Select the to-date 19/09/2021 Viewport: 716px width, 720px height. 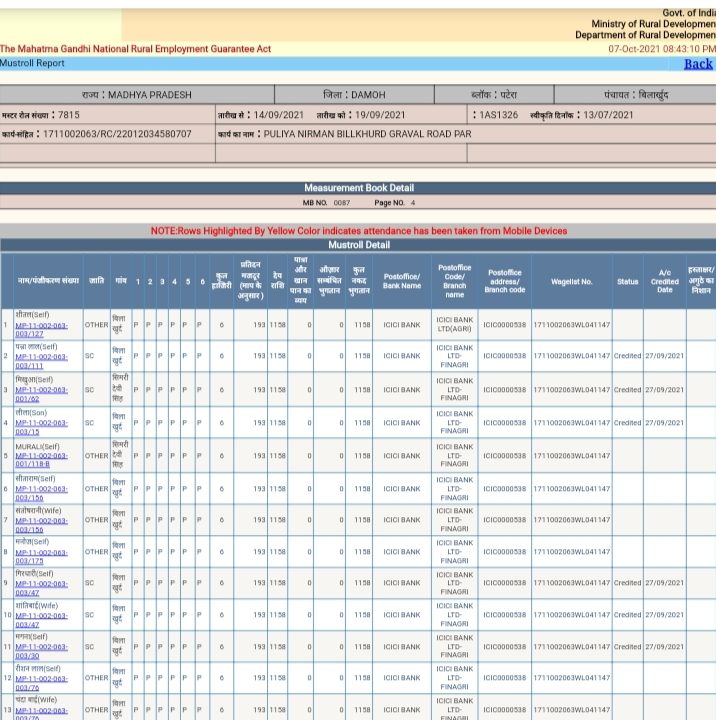tap(380, 115)
